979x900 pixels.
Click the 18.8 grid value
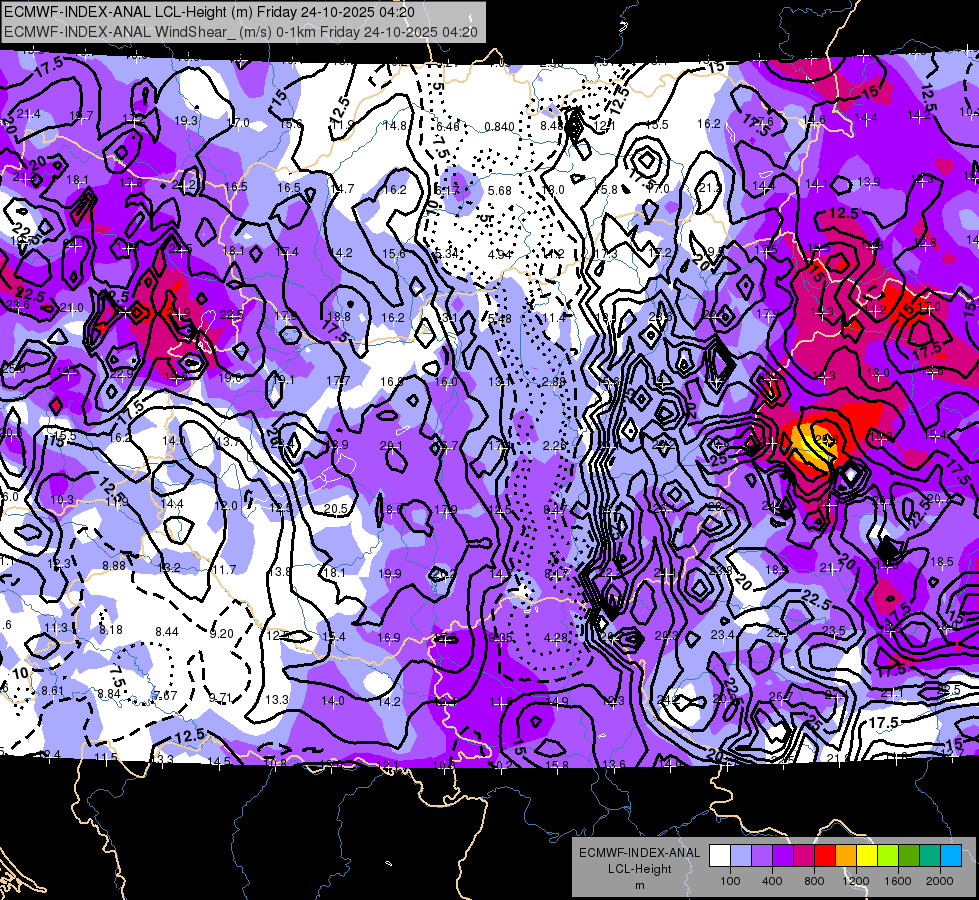point(338,317)
